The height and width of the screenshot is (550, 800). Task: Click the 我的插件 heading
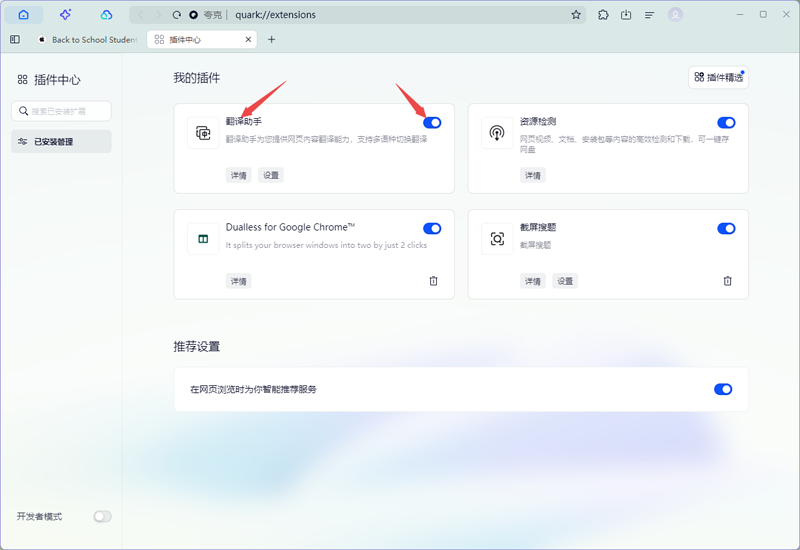point(196,78)
